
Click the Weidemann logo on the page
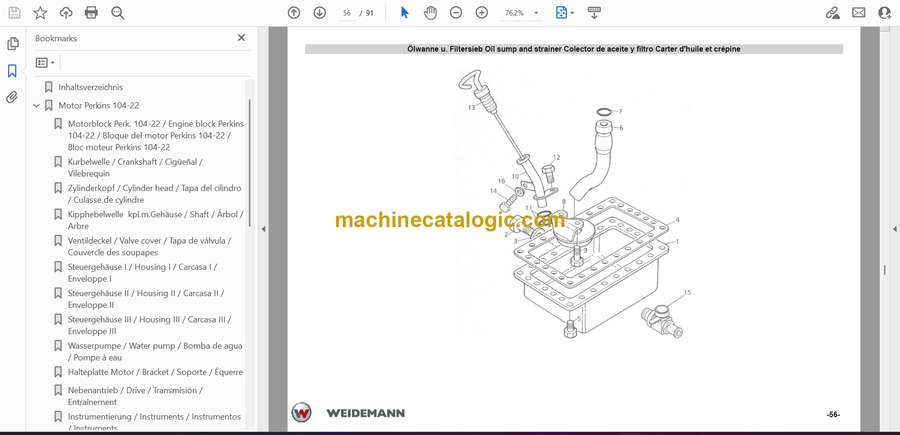pos(348,413)
